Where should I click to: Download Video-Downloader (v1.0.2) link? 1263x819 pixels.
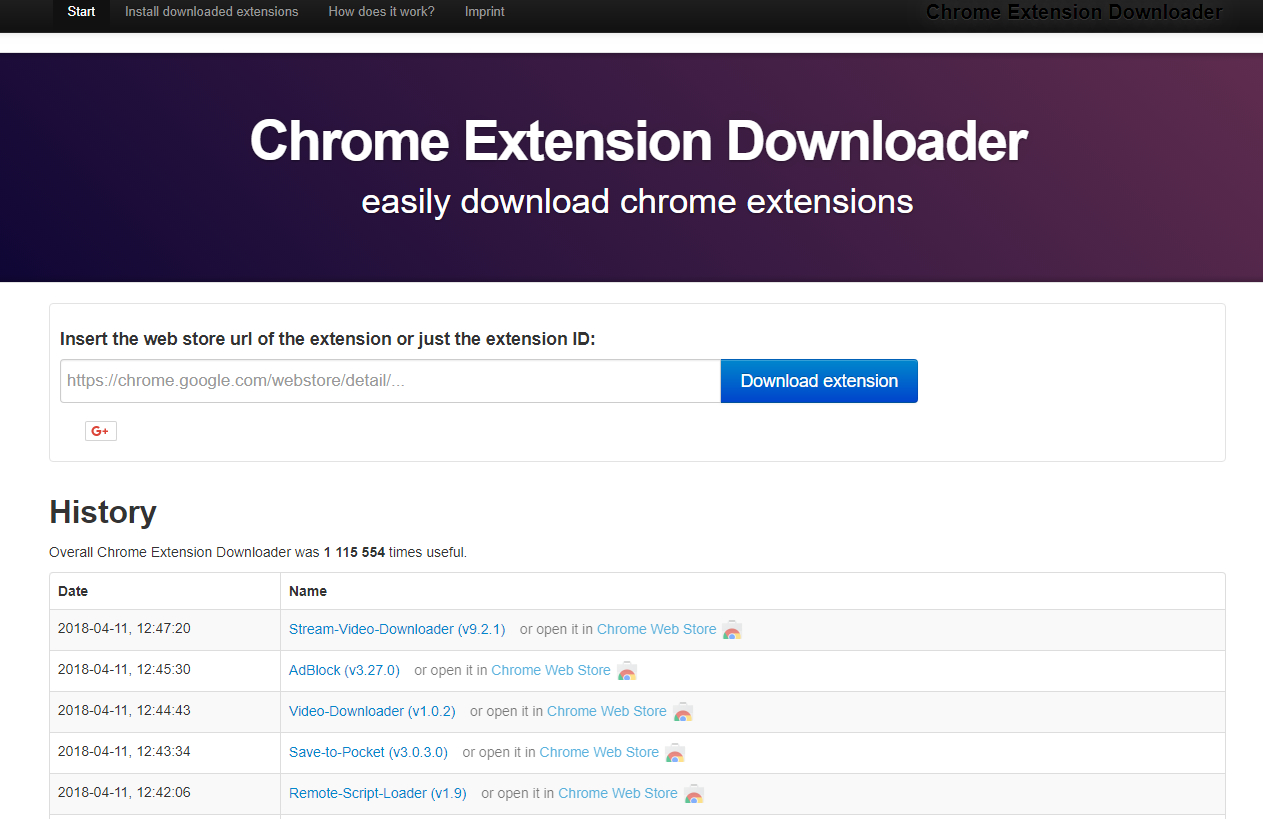pyautogui.click(x=372, y=711)
